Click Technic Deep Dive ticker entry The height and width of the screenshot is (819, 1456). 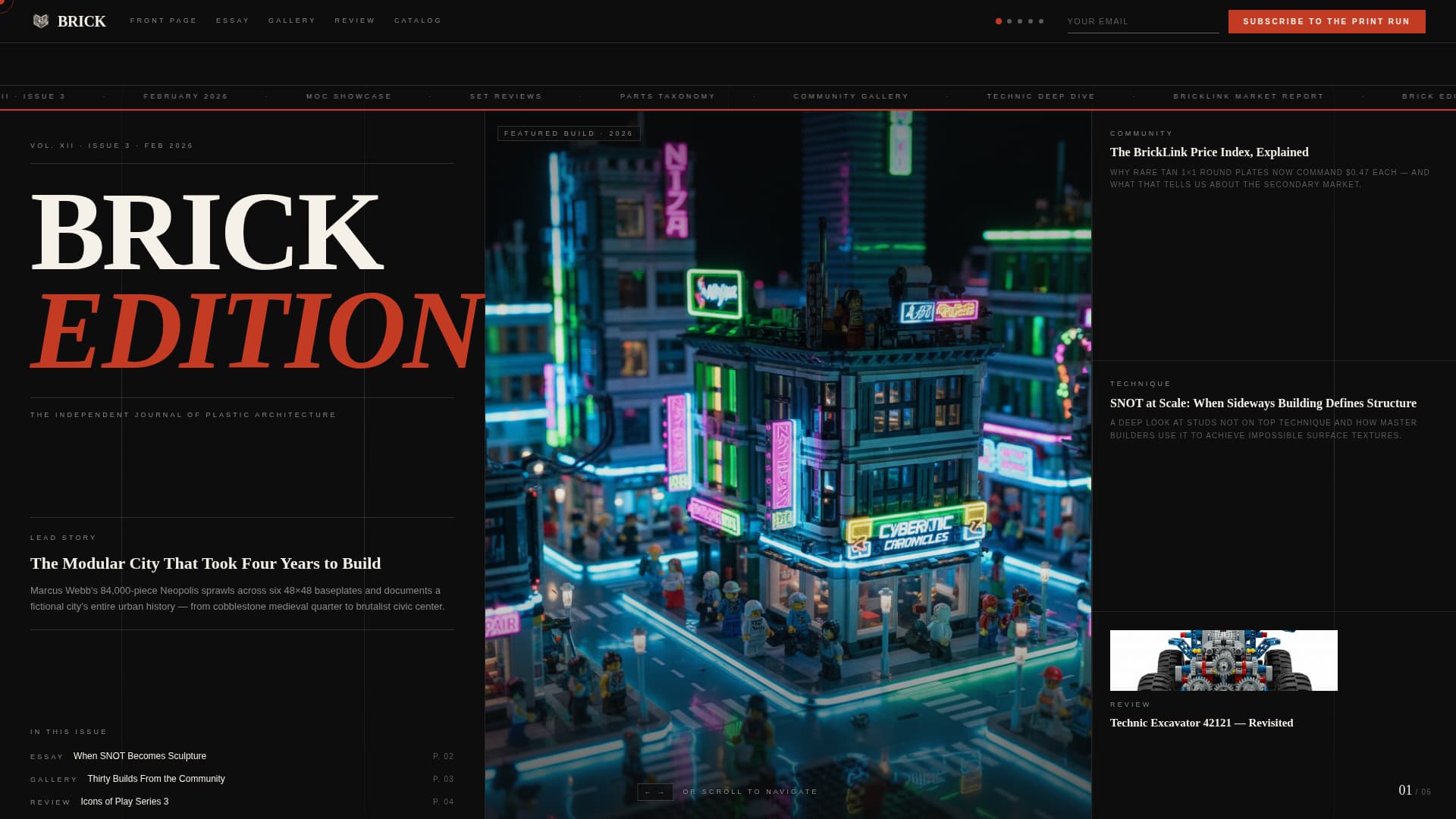click(x=1040, y=96)
